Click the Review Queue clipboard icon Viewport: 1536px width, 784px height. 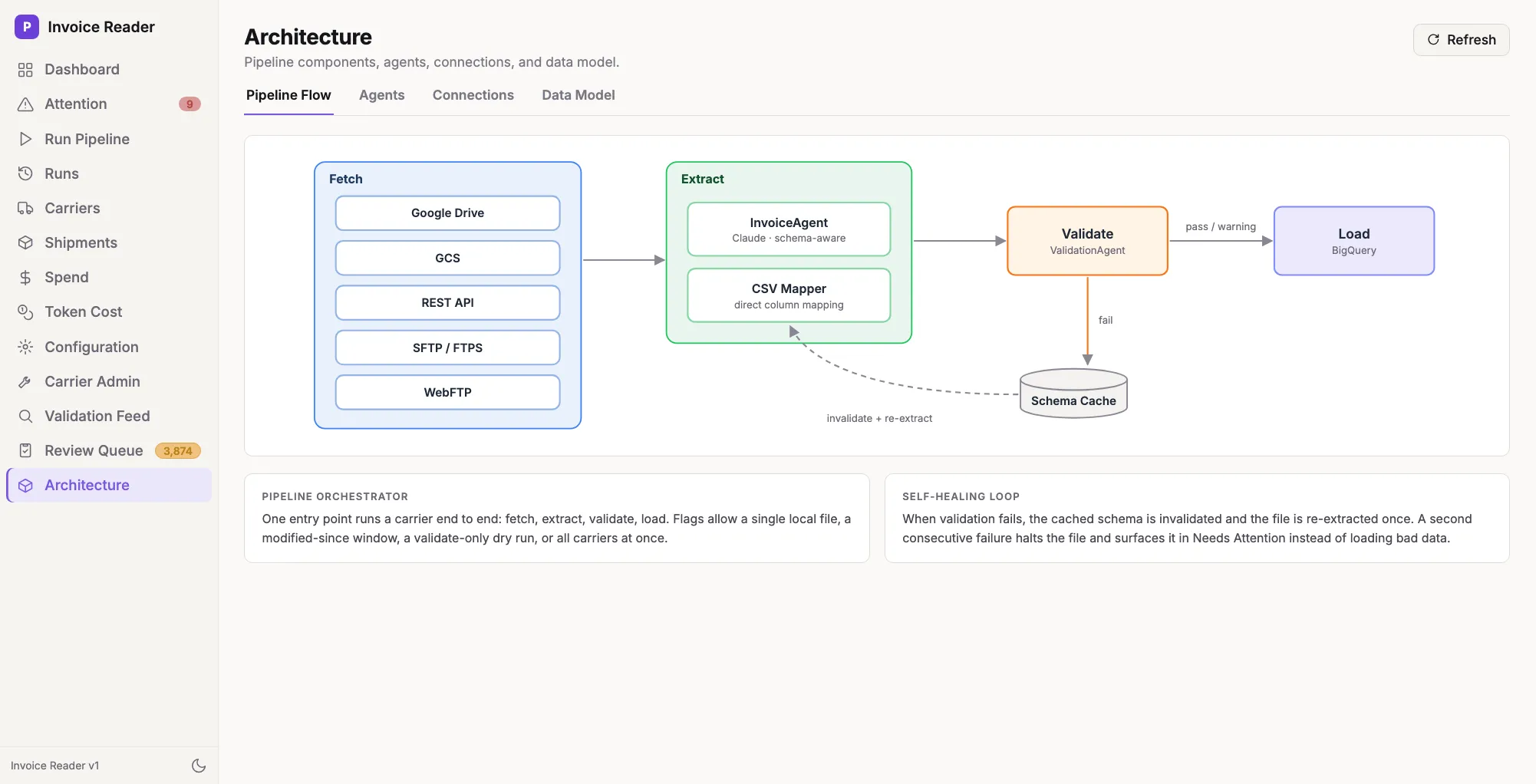pyautogui.click(x=25, y=450)
